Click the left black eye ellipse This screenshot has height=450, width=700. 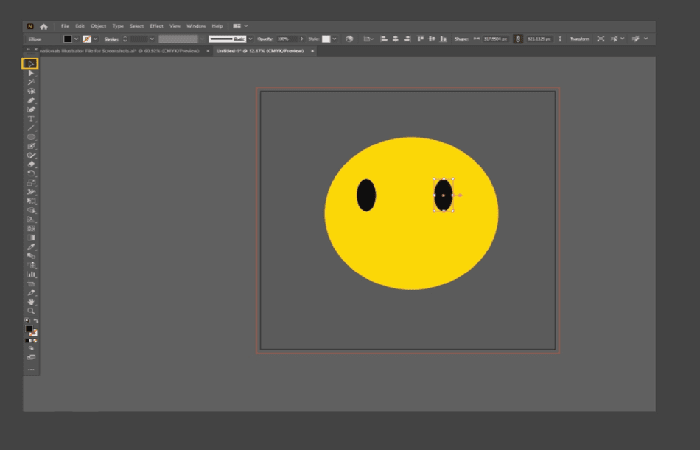click(x=367, y=195)
